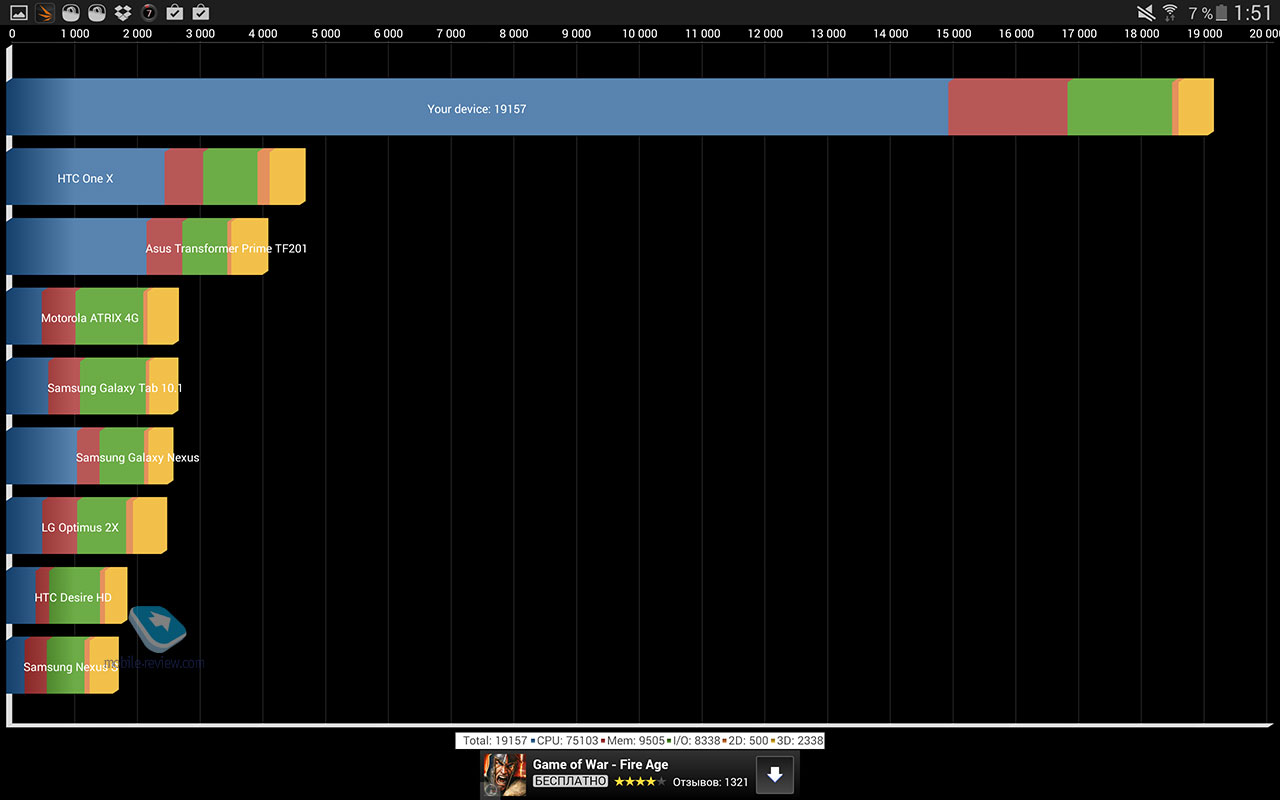This screenshot has height=800, width=1280.
Task: Tap the shopping bag icon beside the 7 icon
Action: click(x=175, y=13)
